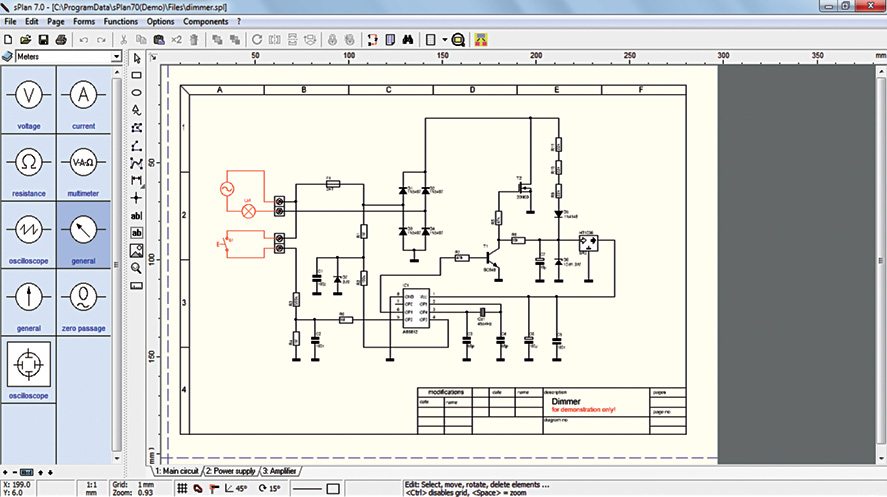Image resolution: width=887 pixels, height=497 pixels.
Task: Activate the magnifier zoom tool
Action: tap(137, 267)
